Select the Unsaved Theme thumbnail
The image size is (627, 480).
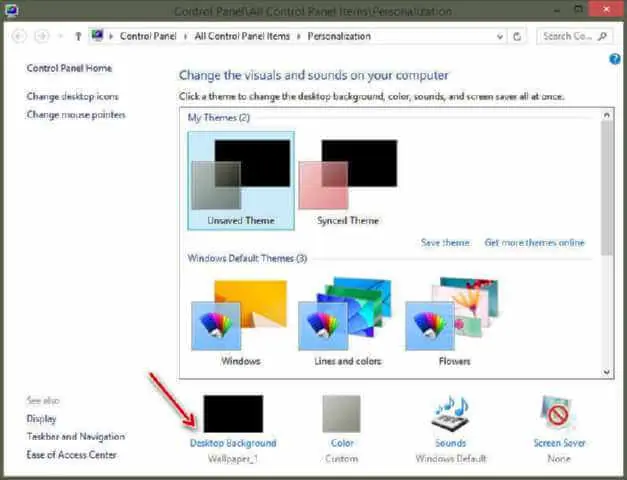241,180
